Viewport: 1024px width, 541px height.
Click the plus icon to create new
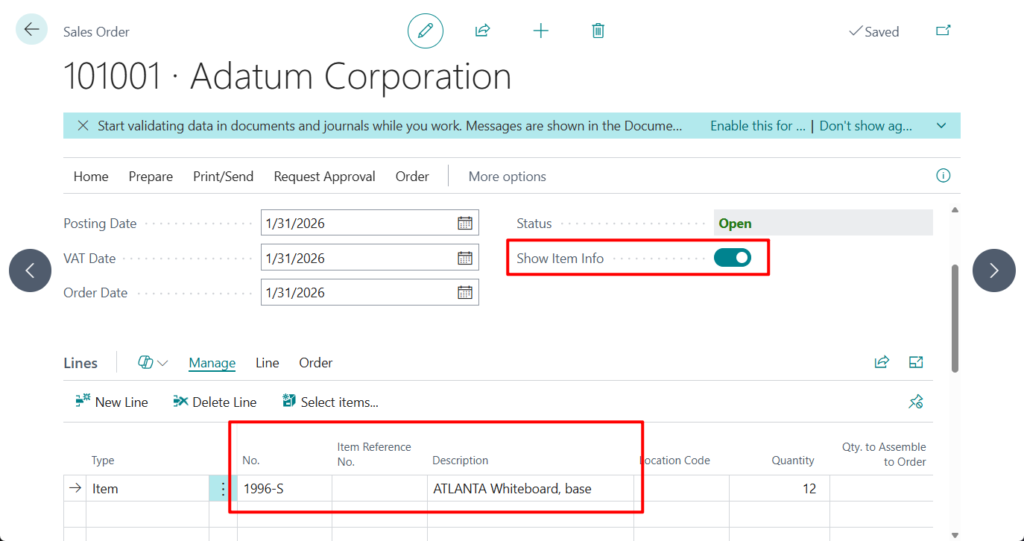(x=541, y=31)
